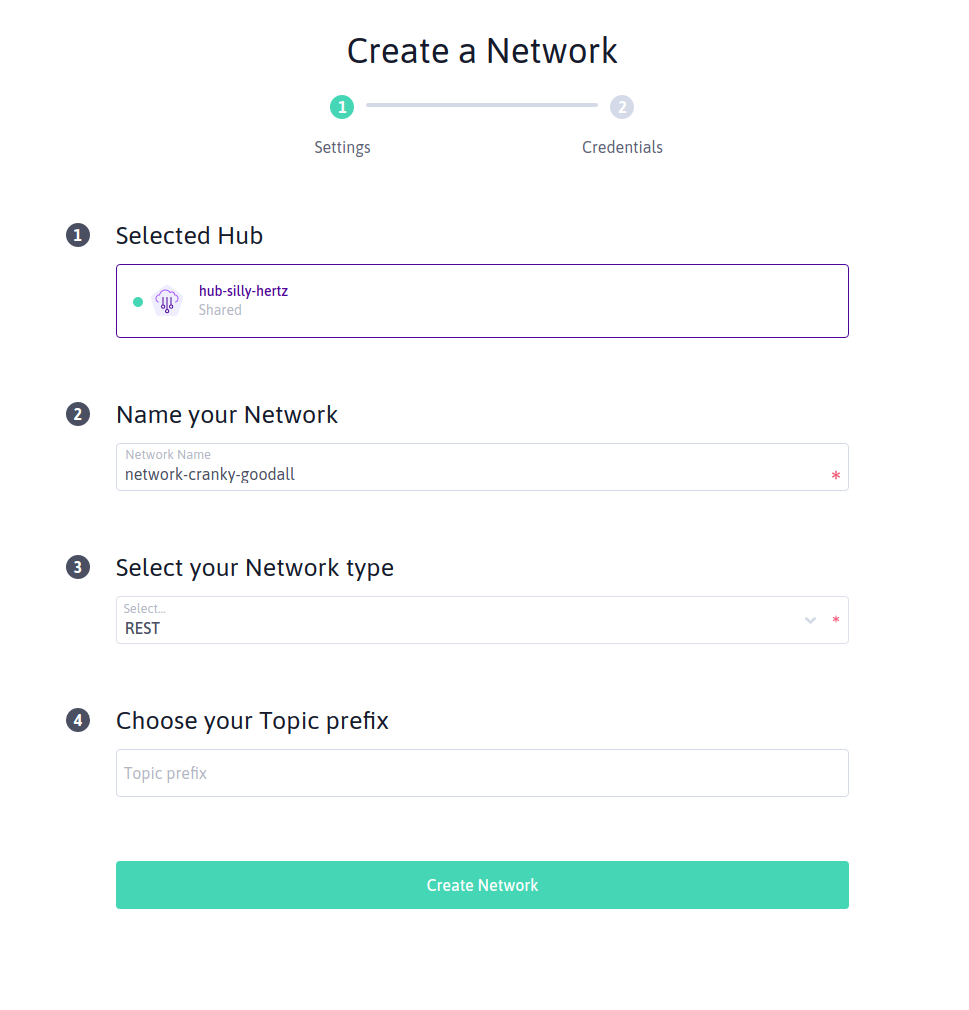Click the step 2 Credentials circle indicator
The image size is (969, 1010).
point(622,107)
